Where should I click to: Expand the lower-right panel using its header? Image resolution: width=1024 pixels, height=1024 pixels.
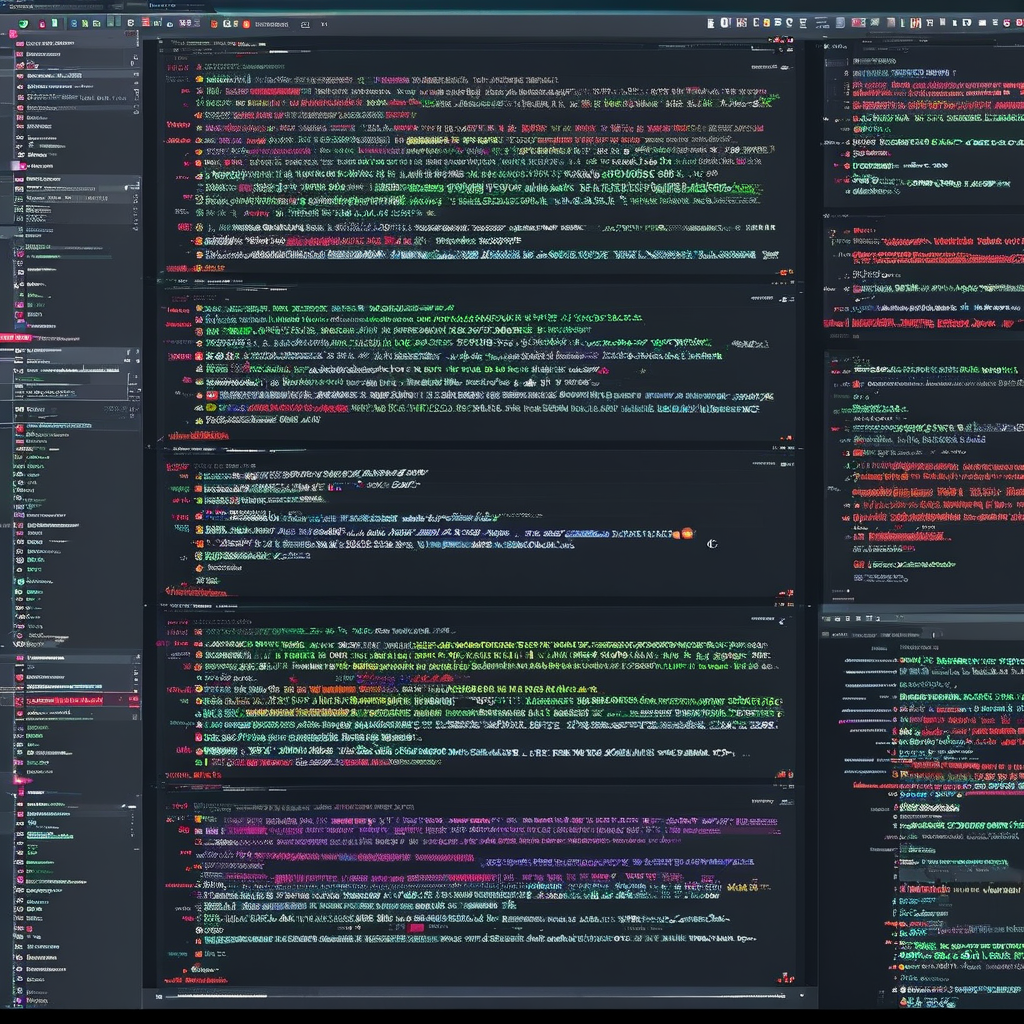tap(920, 619)
